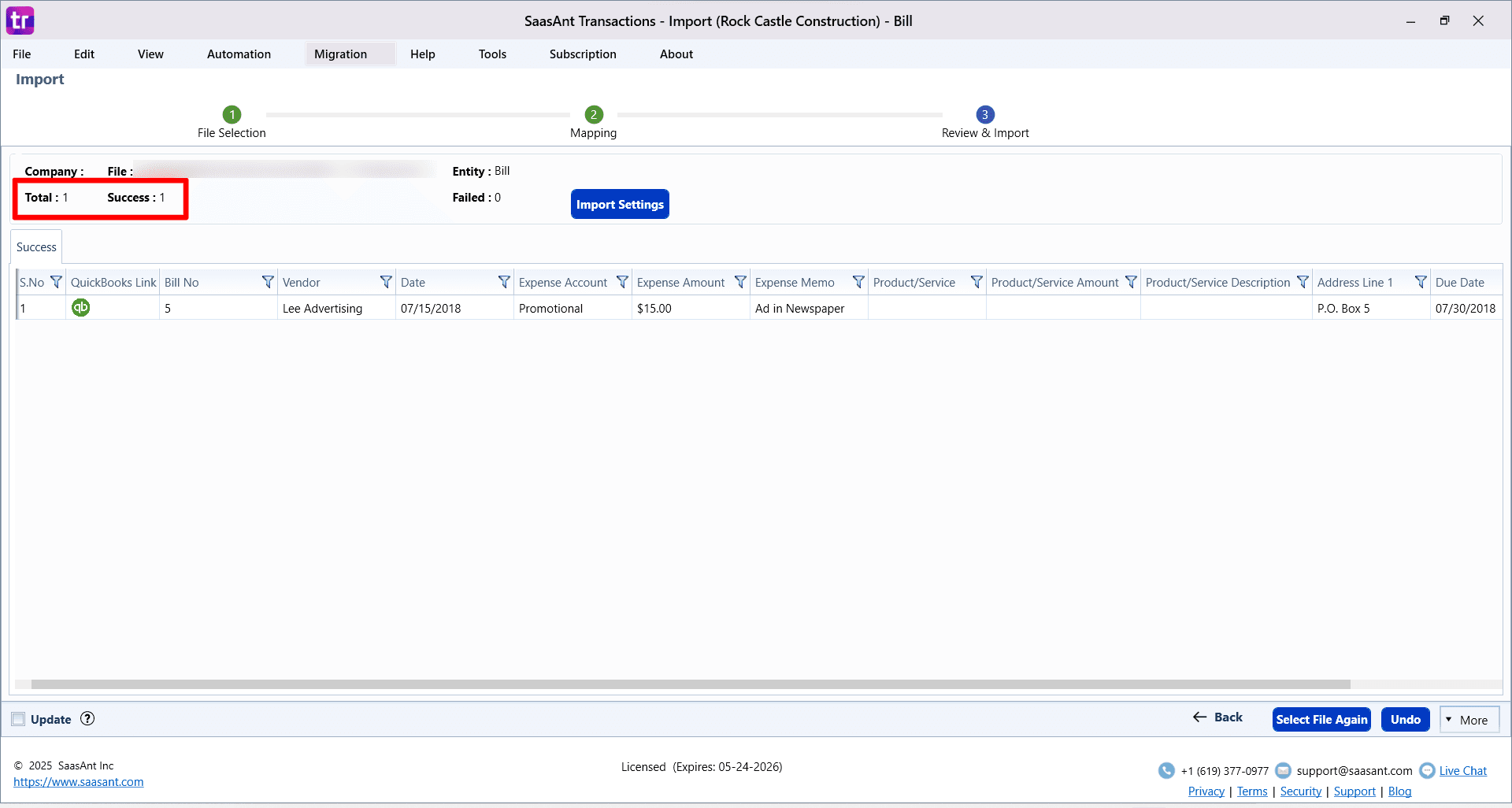This screenshot has width=1512, height=808.
Task: Open the Edit menu
Action: [x=84, y=54]
